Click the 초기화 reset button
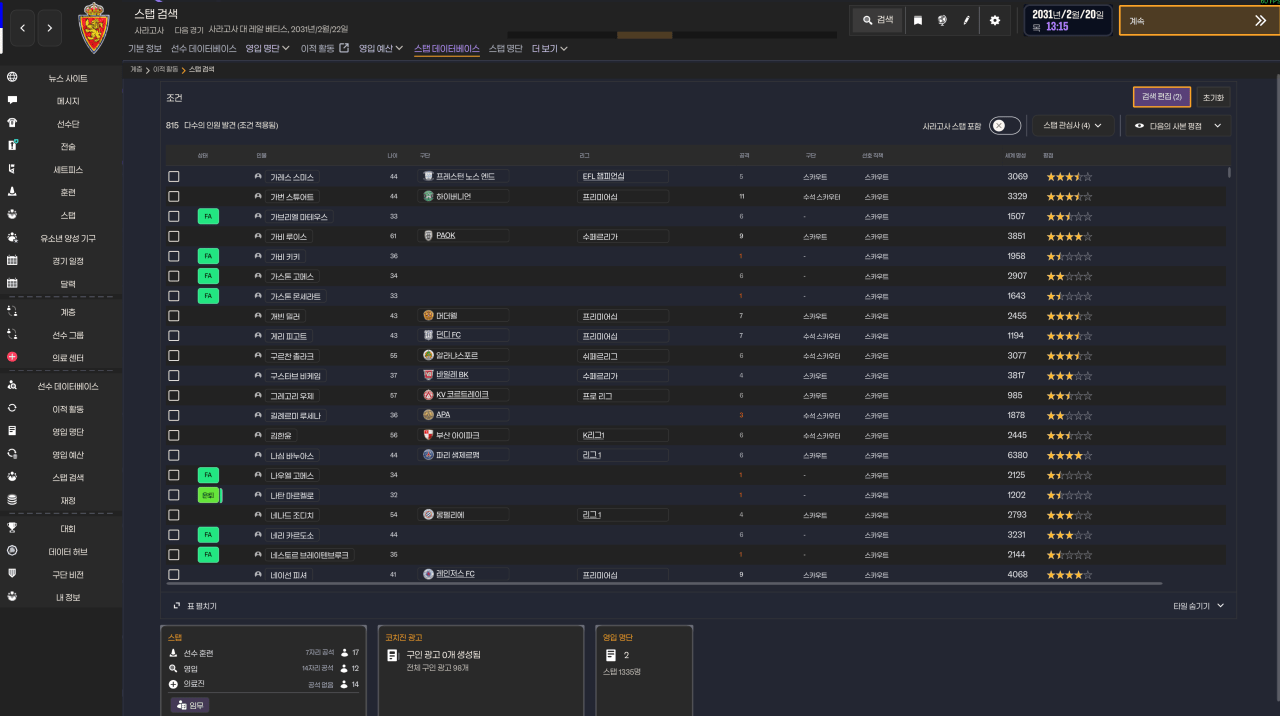 (x=1213, y=98)
